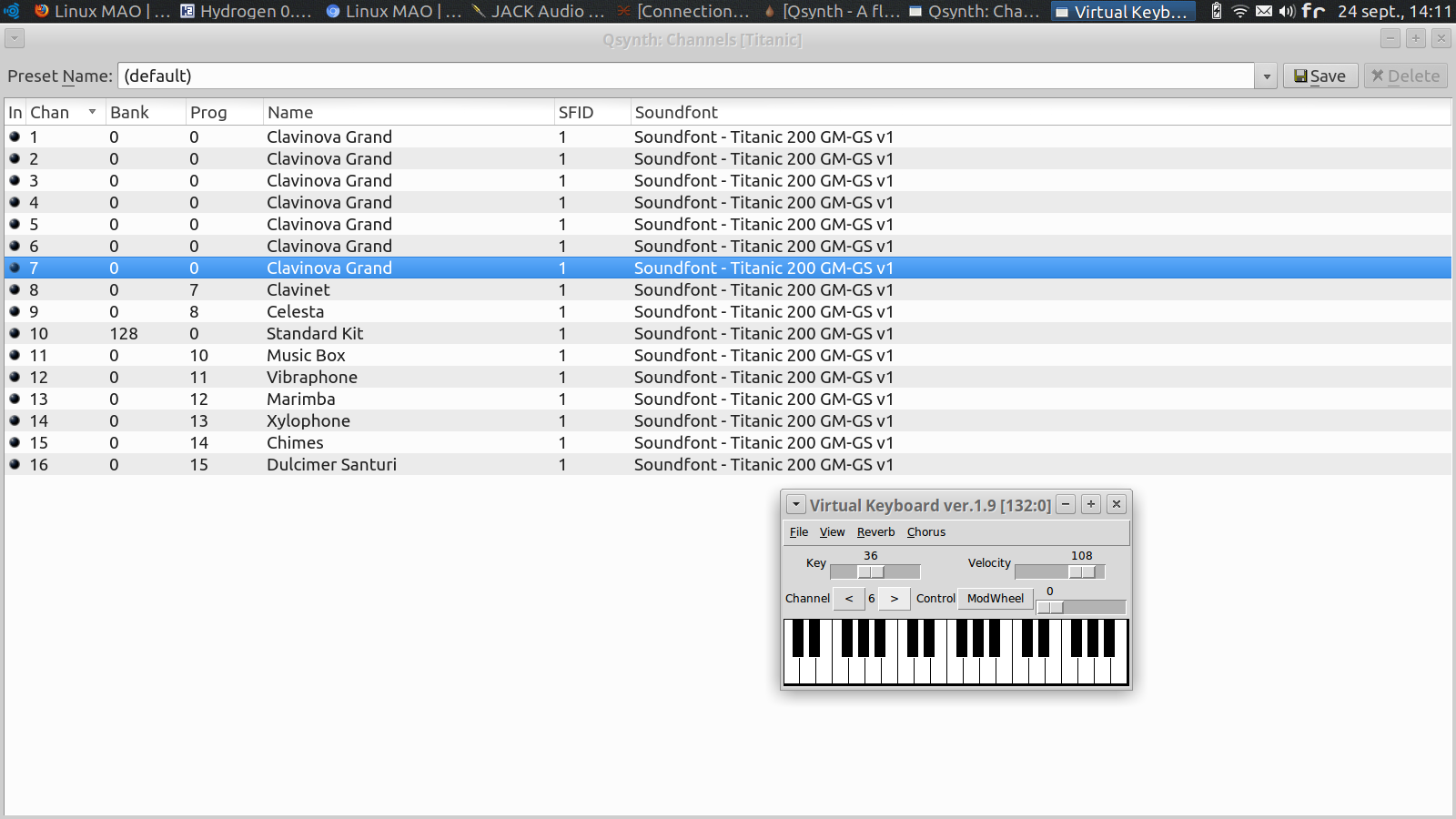This screenshot has height=819, width=1456.
Task: Switch to JACK Audio taskbar window
Action: pos(538,11)
